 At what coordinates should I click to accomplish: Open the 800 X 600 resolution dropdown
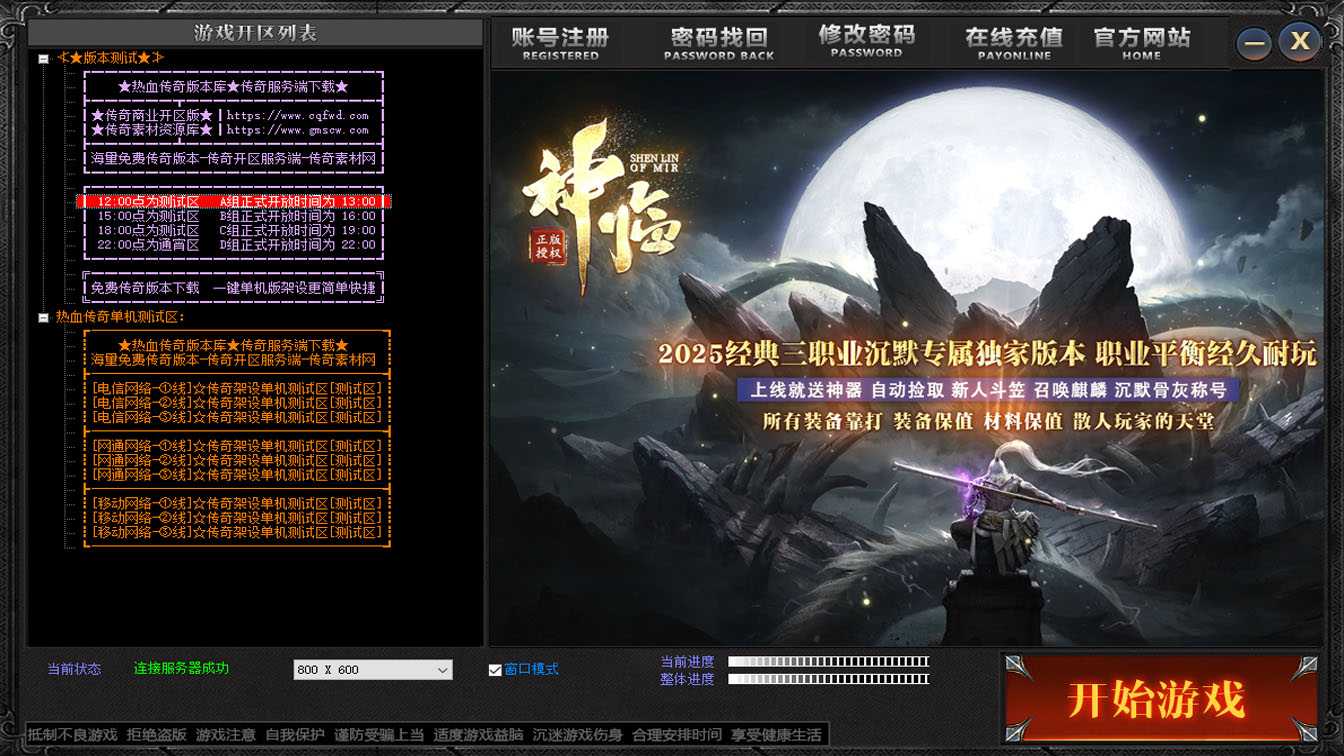click(372, 670)
